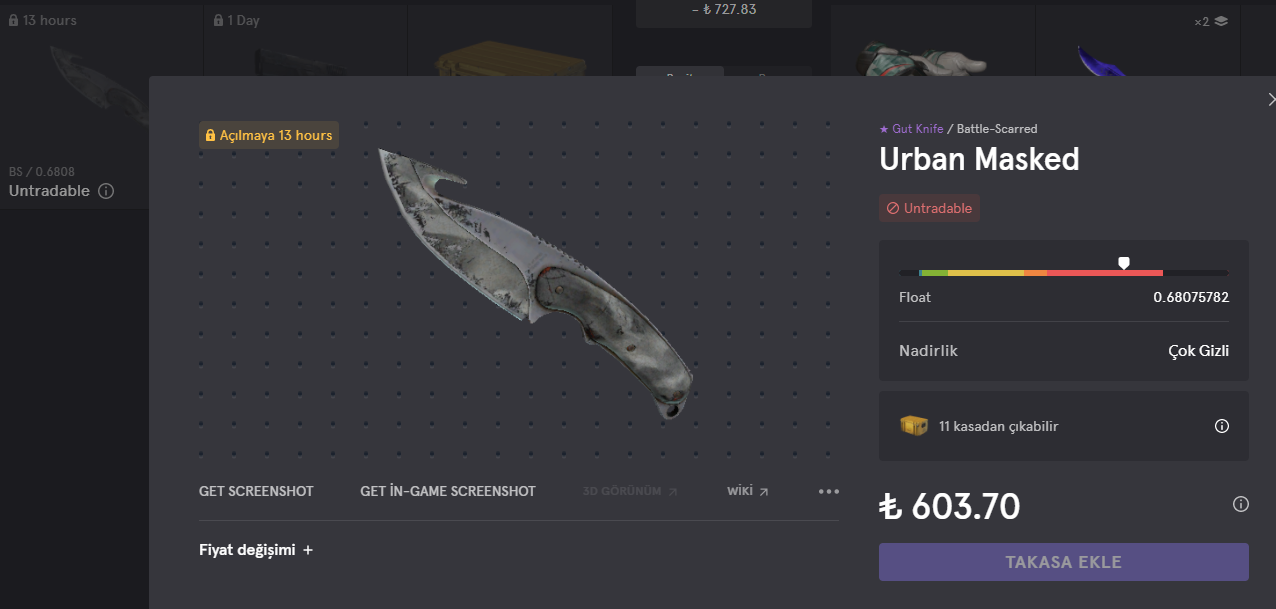The height and width of the screenshot is (609, 1276).
Task: Click the info icon next to Untradable
Action: [106, 191]
